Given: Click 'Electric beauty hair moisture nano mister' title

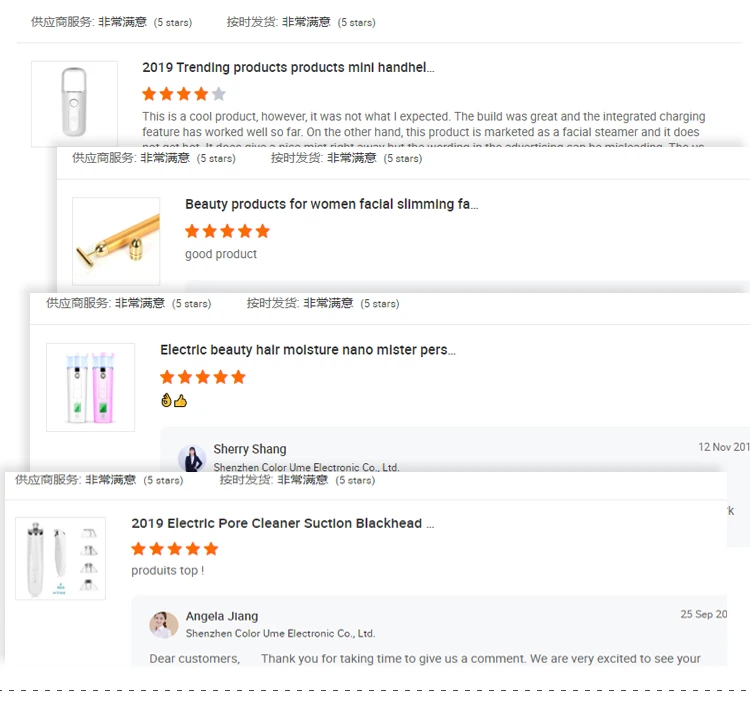Looking at the screenshot, I should 307,350.
